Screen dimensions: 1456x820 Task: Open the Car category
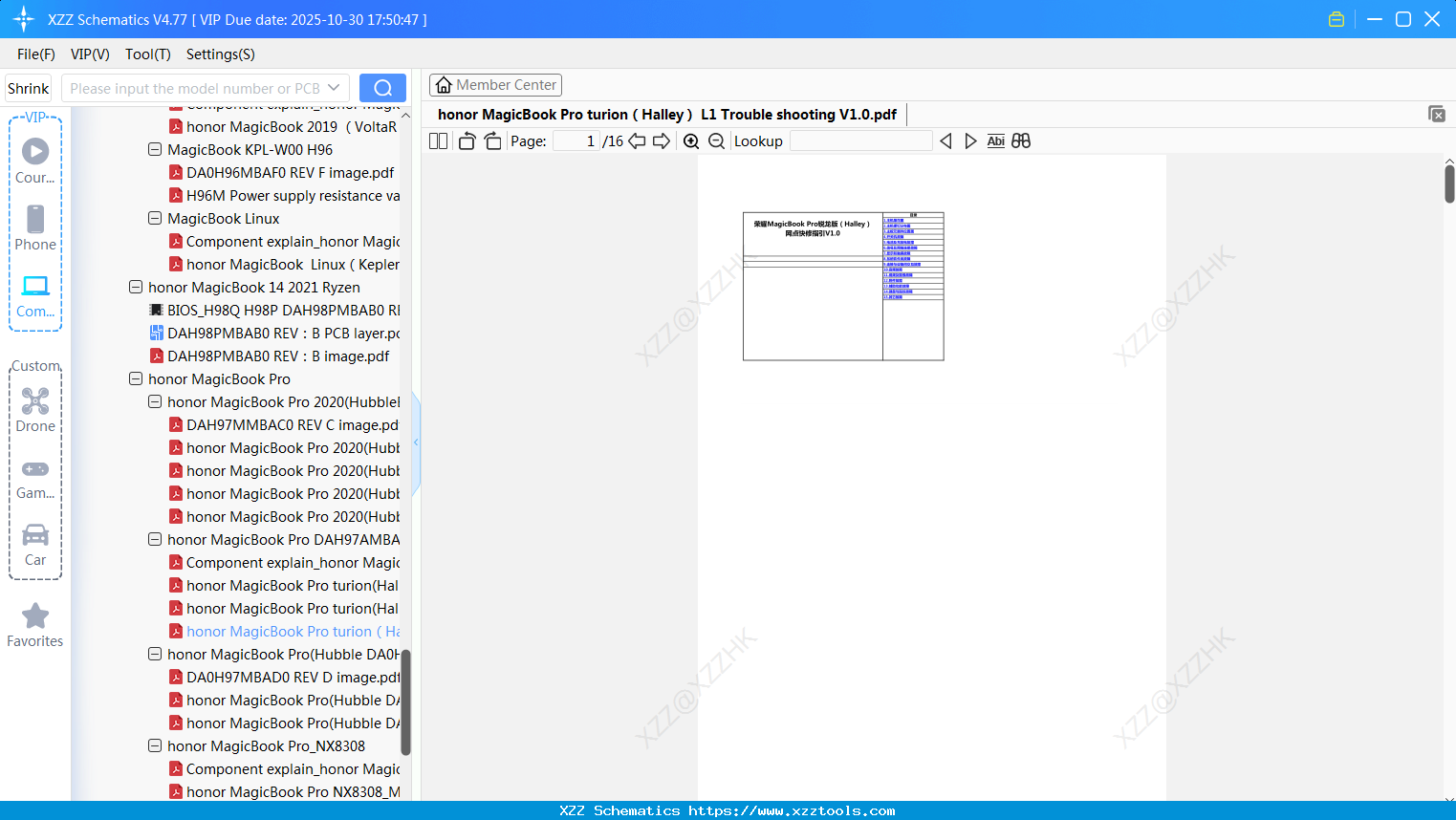(35, 546)
